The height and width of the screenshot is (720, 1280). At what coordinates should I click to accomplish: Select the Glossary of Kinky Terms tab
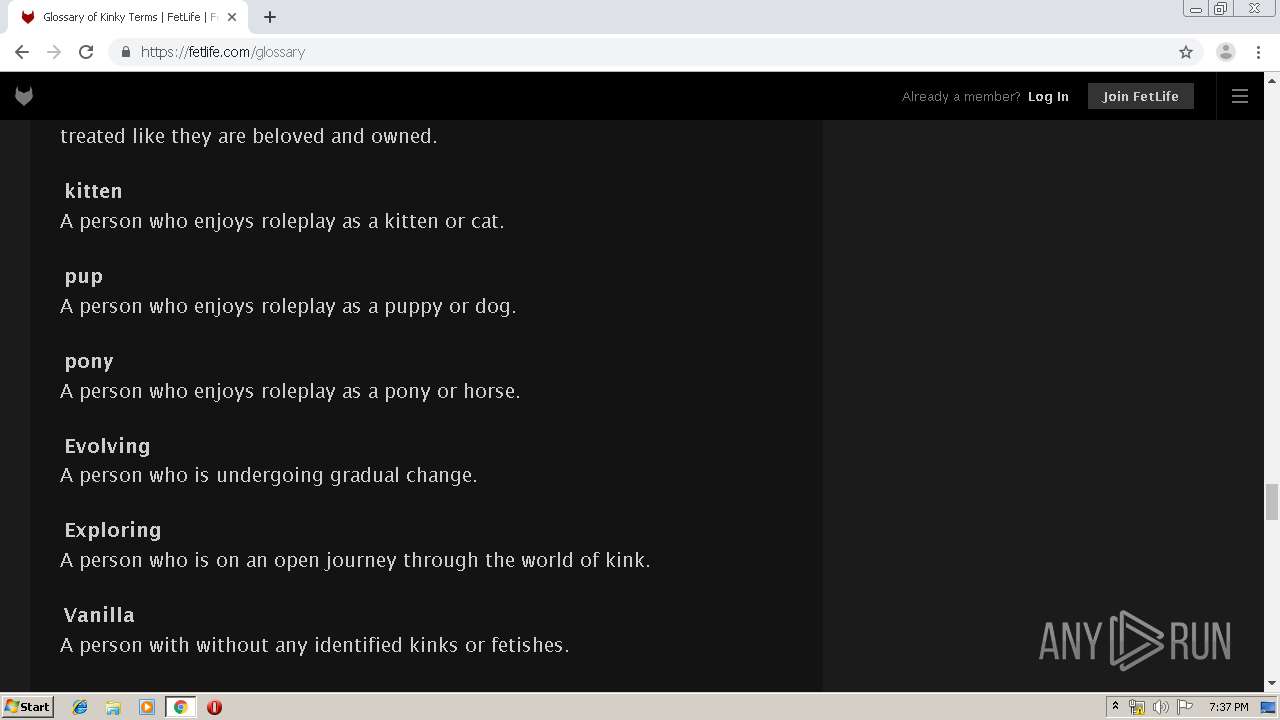click(x=128, y=17)
